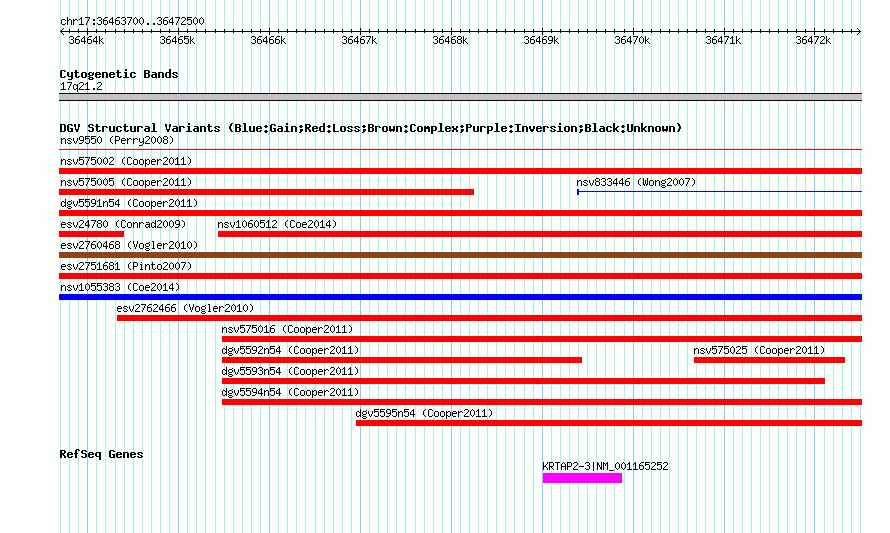The height and width of the screenshot is (533, 890).
Task: Click the 36466k ruler tick label
Action: click(268, 40)
